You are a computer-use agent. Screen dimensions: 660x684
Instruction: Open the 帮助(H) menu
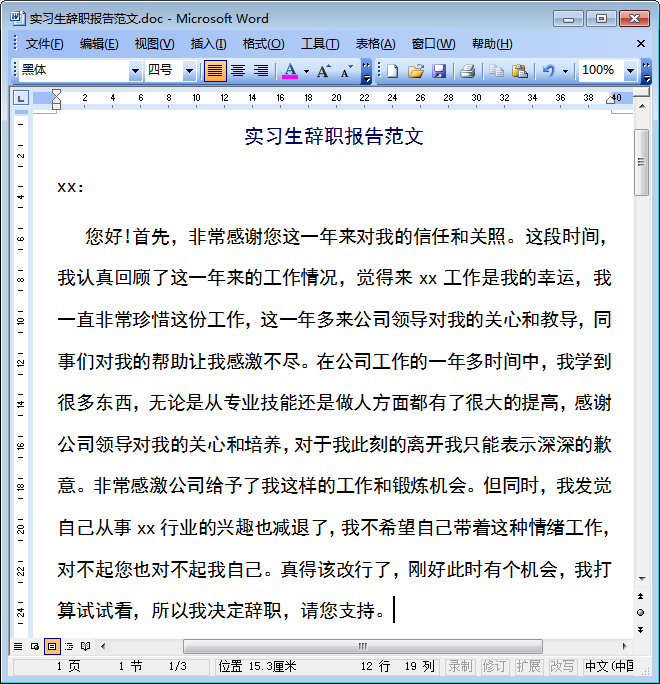492,44
